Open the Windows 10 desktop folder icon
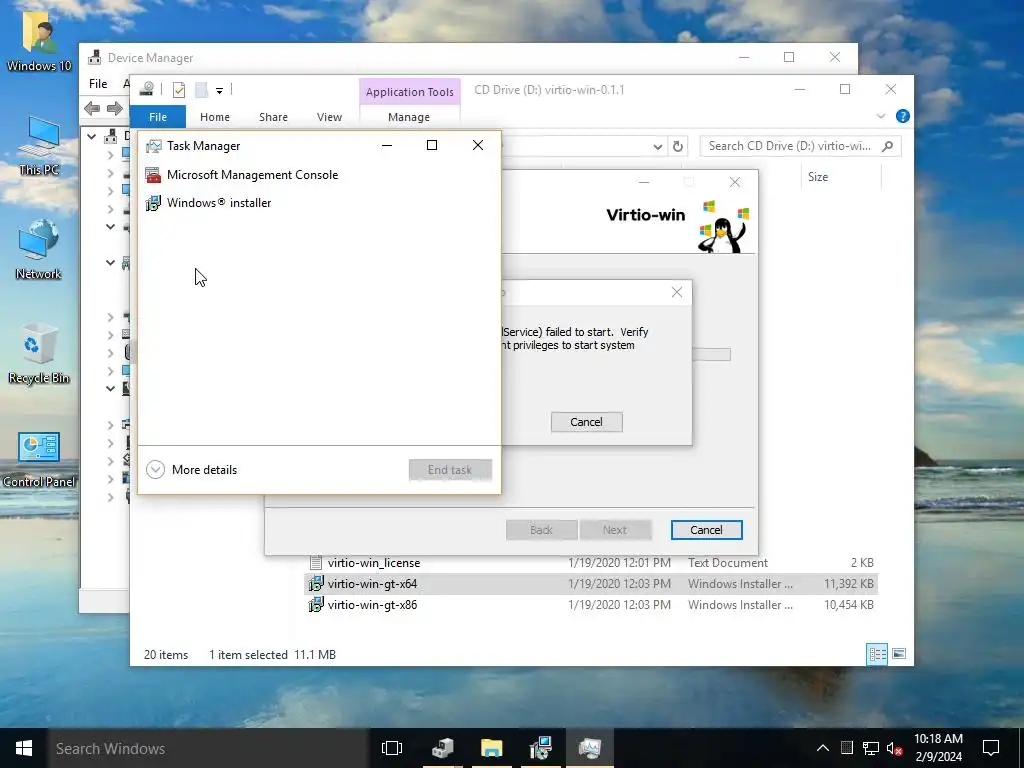This screenshot has width=1024, height=768. [39, 40]
